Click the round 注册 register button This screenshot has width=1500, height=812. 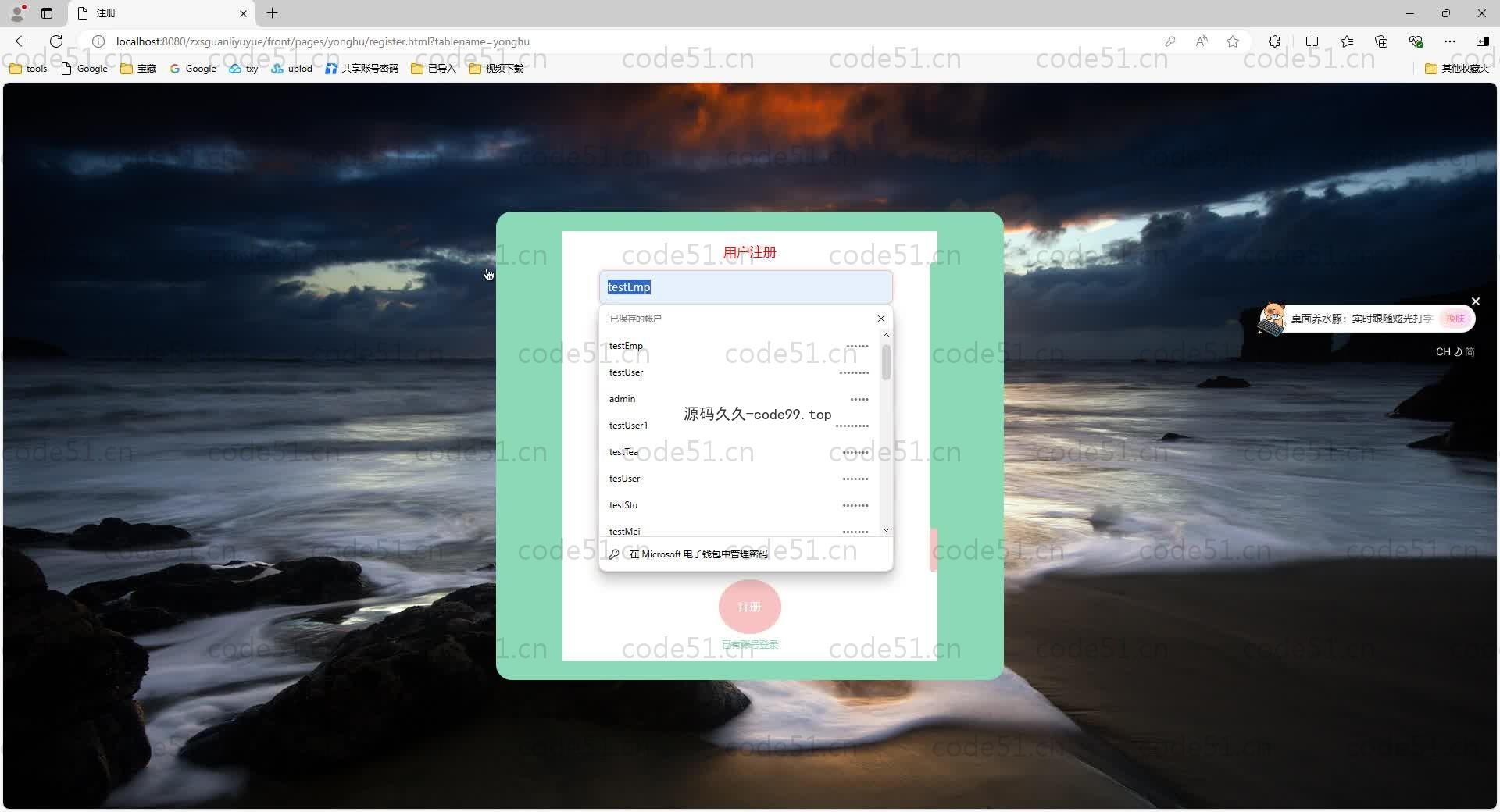tap(749, 607)
